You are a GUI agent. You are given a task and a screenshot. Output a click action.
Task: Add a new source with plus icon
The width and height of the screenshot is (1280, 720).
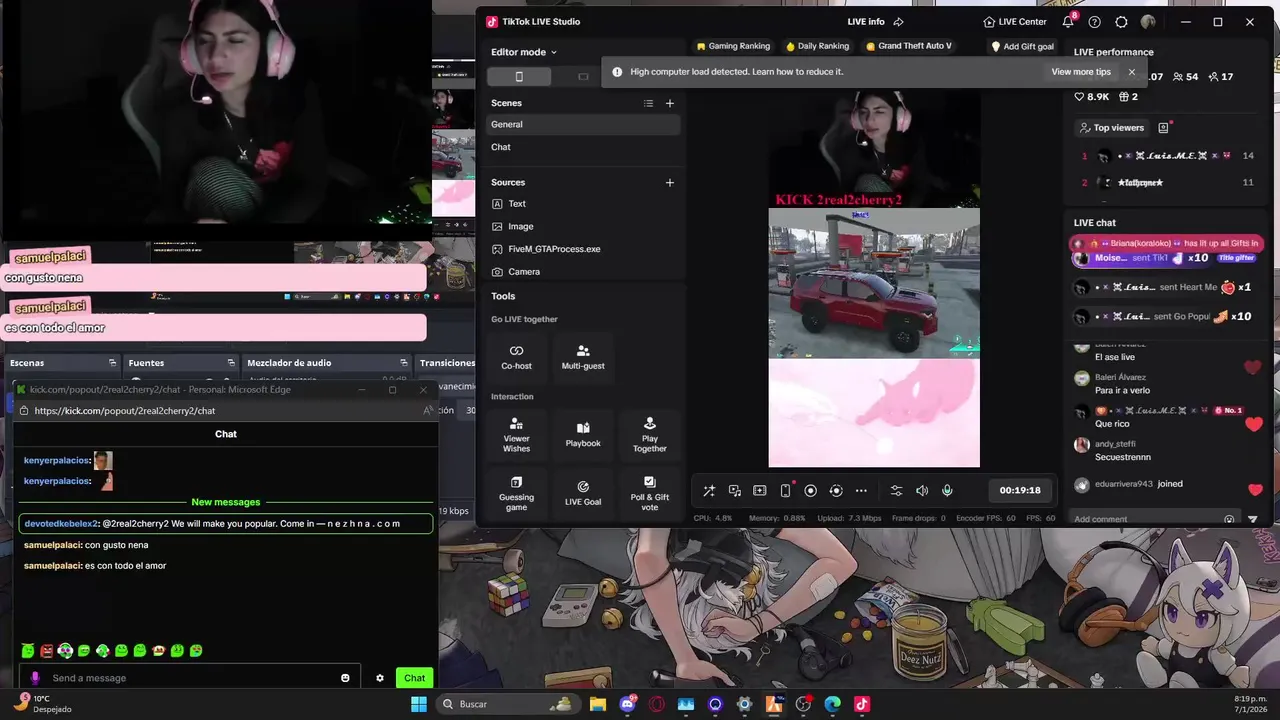pyautogui.click(x=670, y=182)
